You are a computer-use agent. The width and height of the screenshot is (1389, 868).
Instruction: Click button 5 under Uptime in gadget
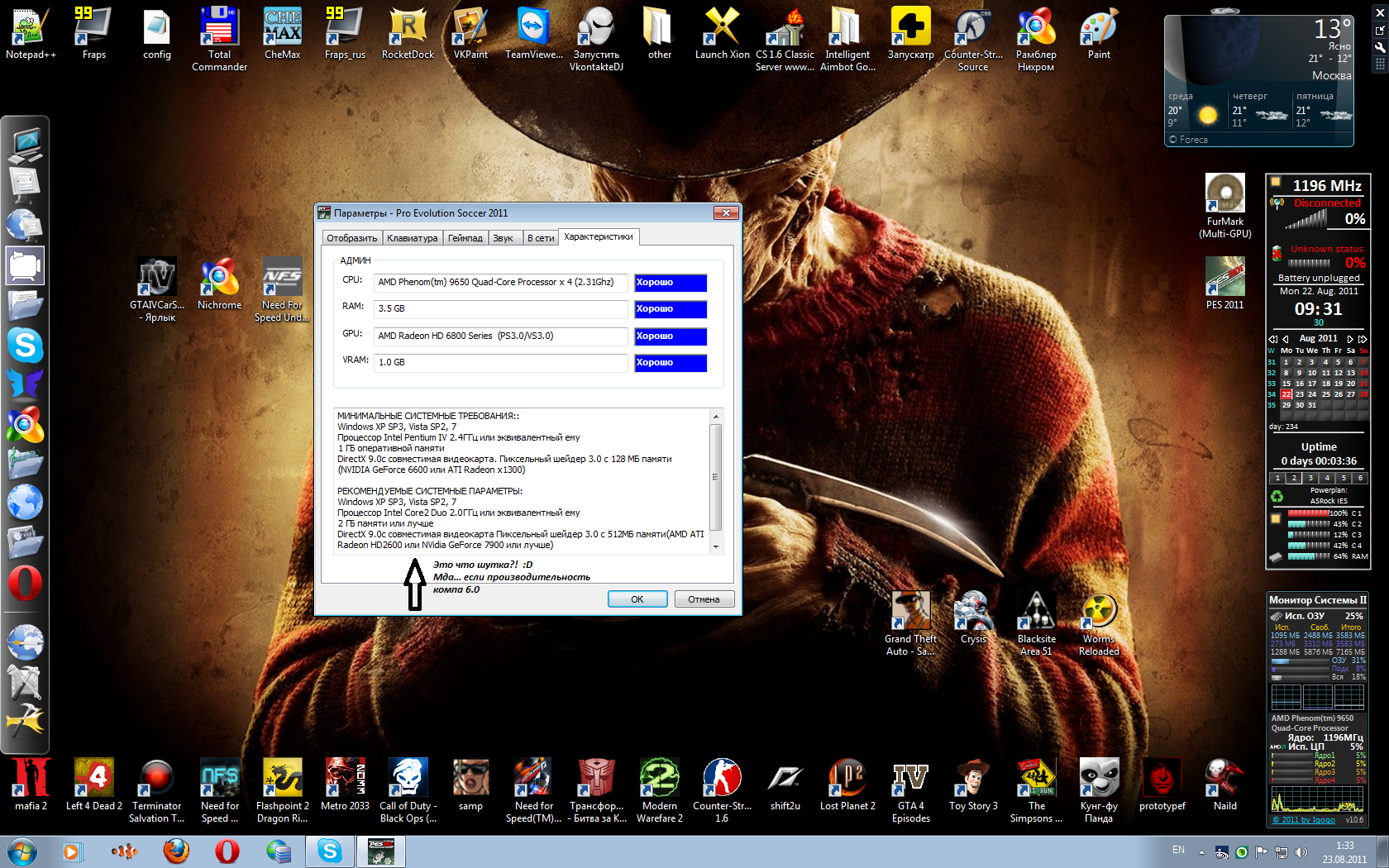(x=1344, y=478)
